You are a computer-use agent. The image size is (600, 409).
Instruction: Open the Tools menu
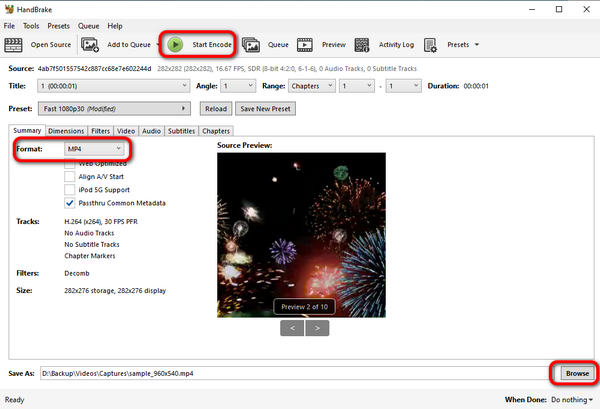click(x=31, y=26)
